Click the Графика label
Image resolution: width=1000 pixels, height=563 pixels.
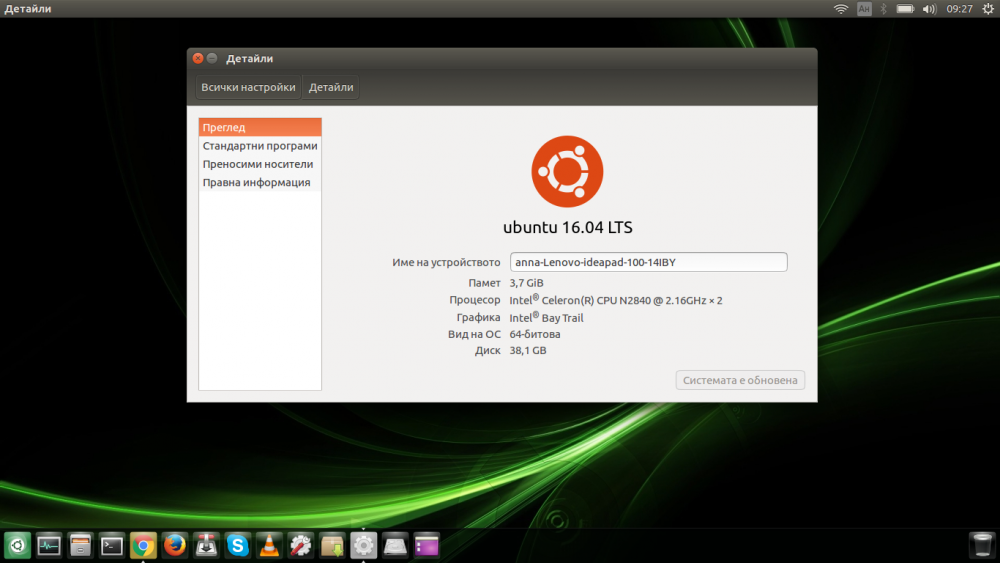tap(478, 317)
